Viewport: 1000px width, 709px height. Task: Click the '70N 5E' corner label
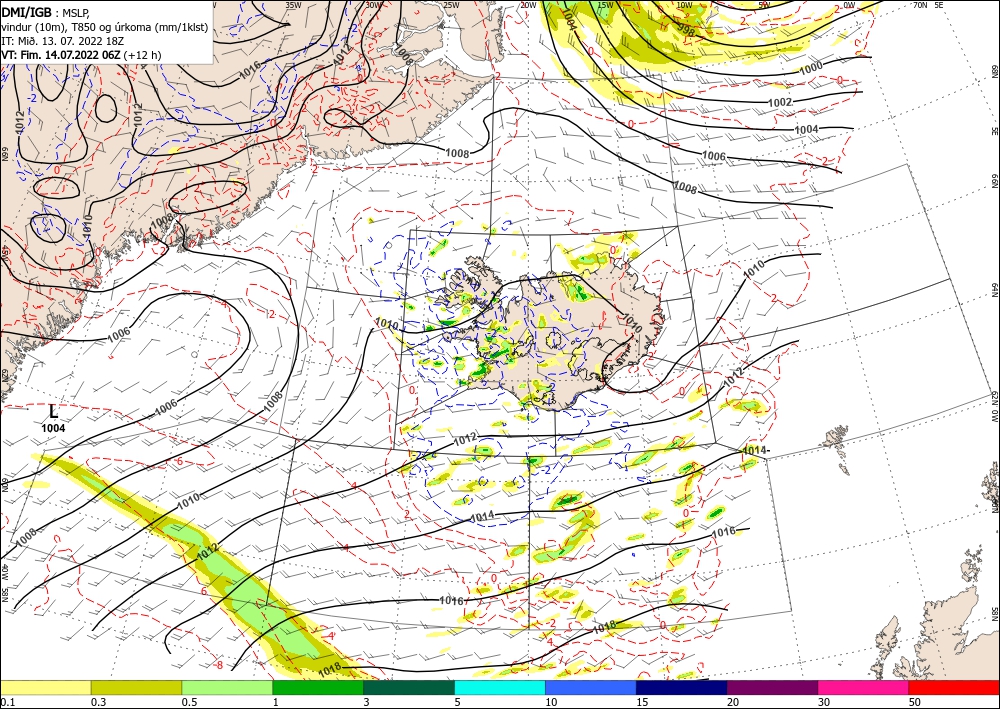pos(928,5)
